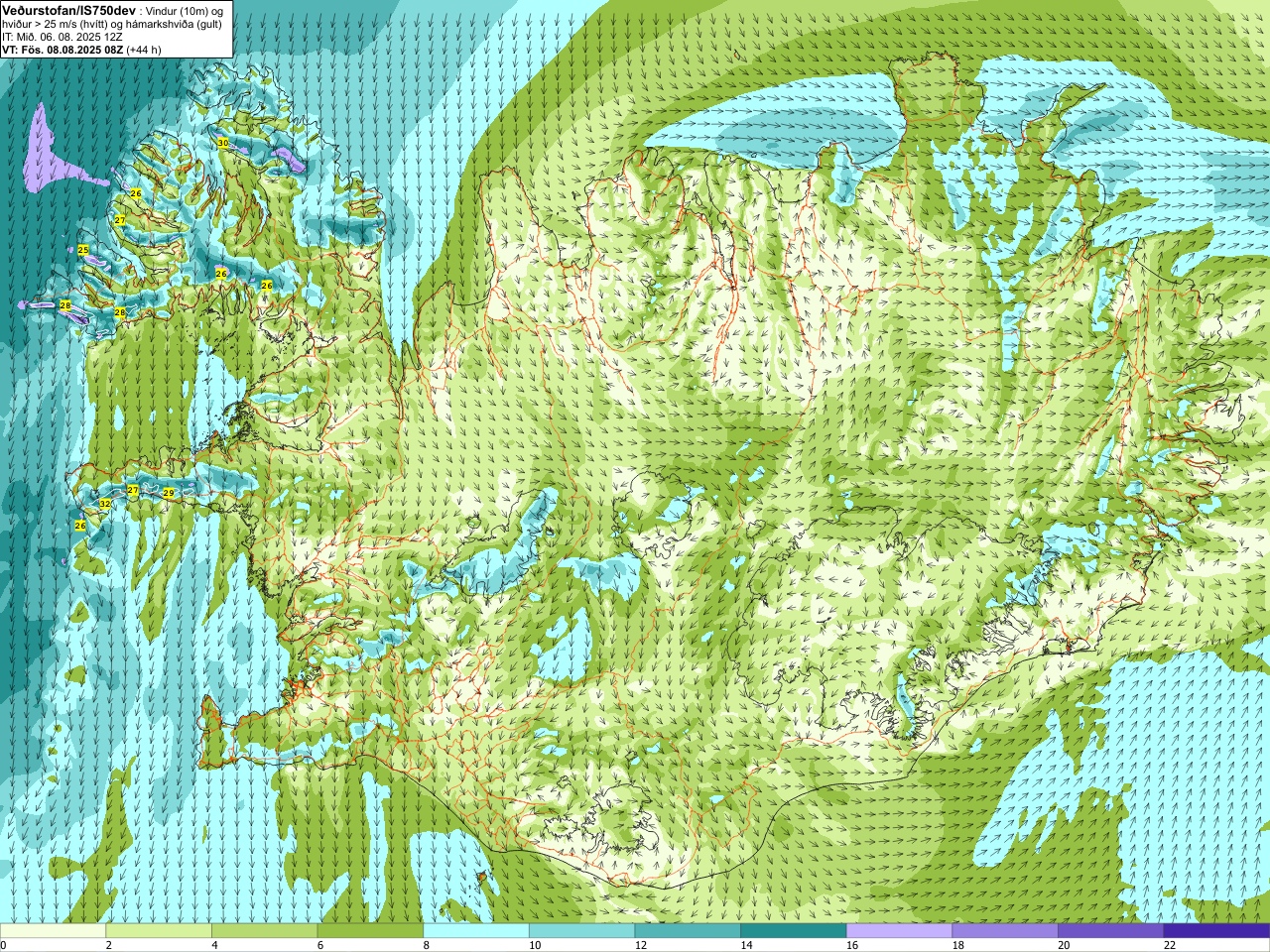This screenshot has width=1270, height=952.
Task: Click the legend tick label 20
Action: coord(1065,945)
